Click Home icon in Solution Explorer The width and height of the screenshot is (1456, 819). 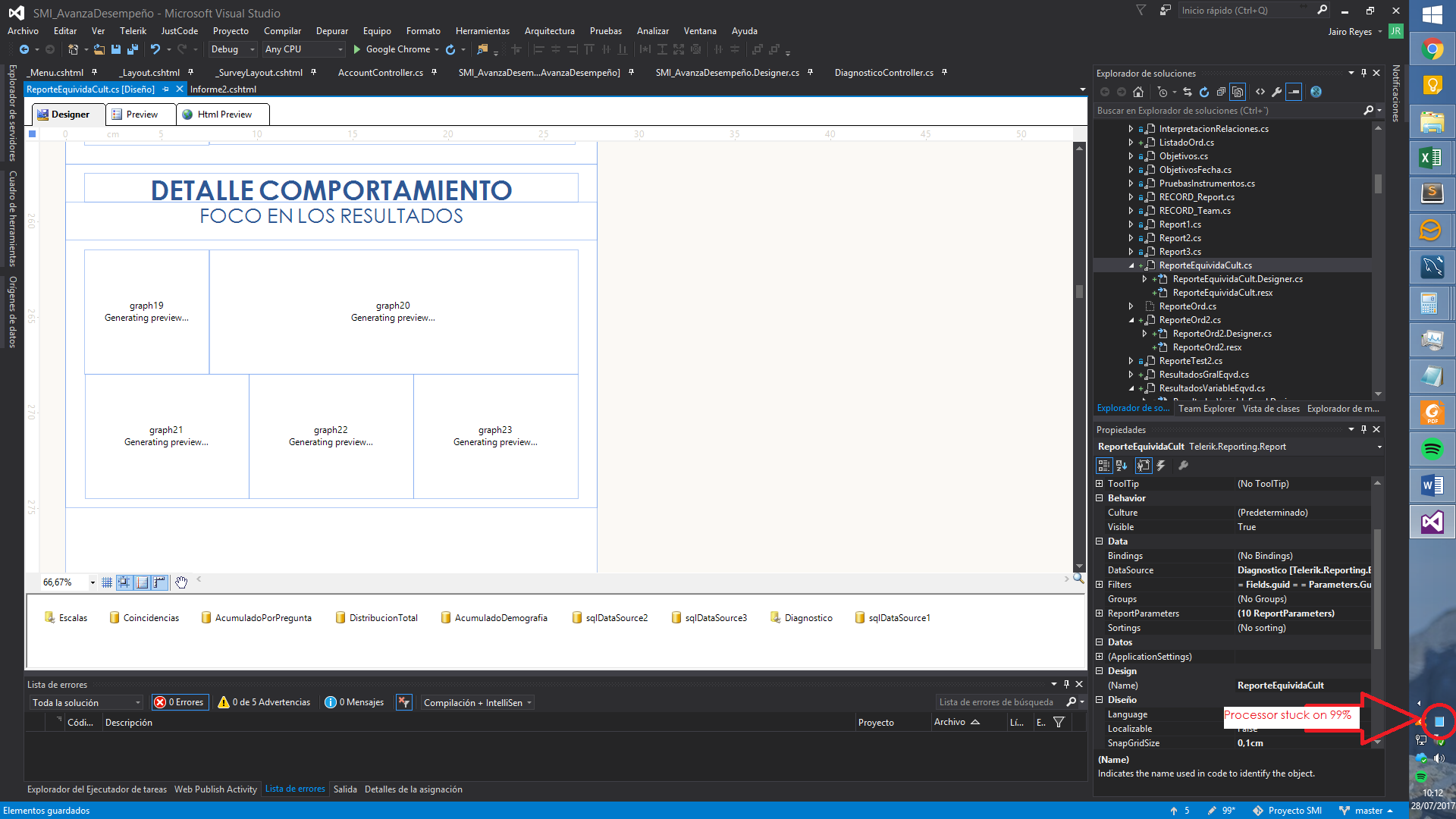tap(1138, 92)
